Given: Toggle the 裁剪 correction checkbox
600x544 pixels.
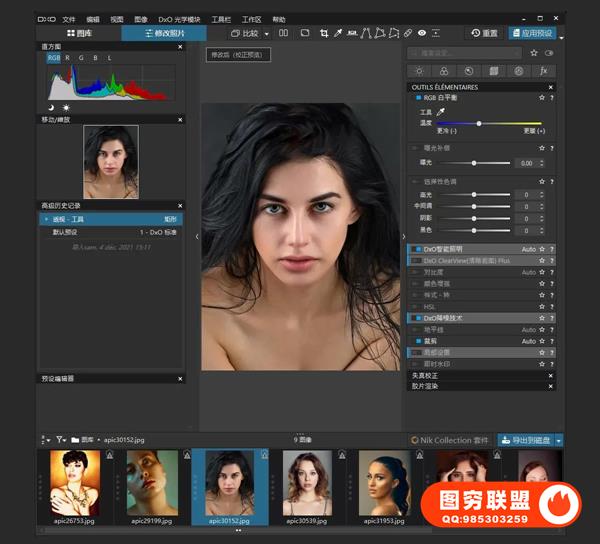Looking at the screenshot, I should click(x=418, y=341).
